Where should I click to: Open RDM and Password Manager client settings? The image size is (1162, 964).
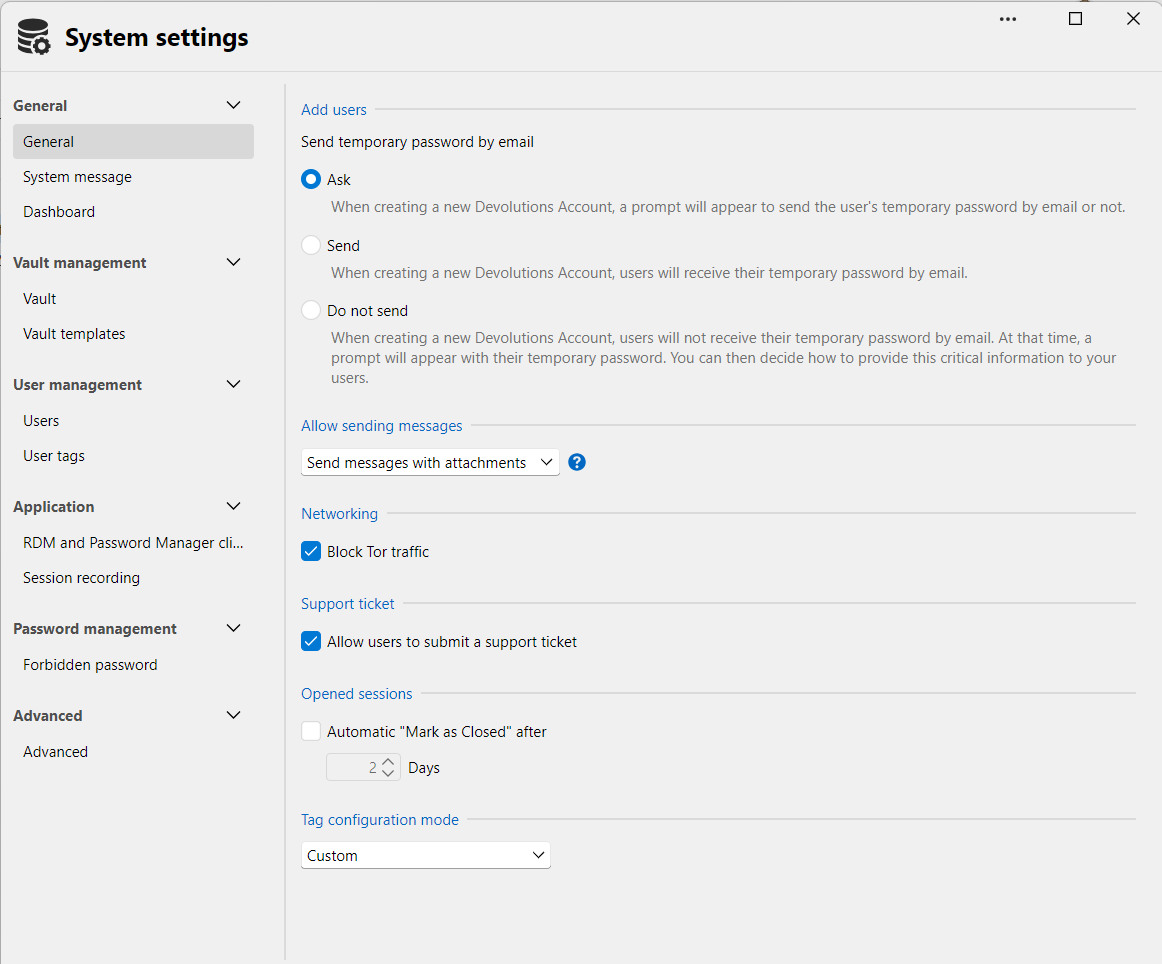(133, 543)
